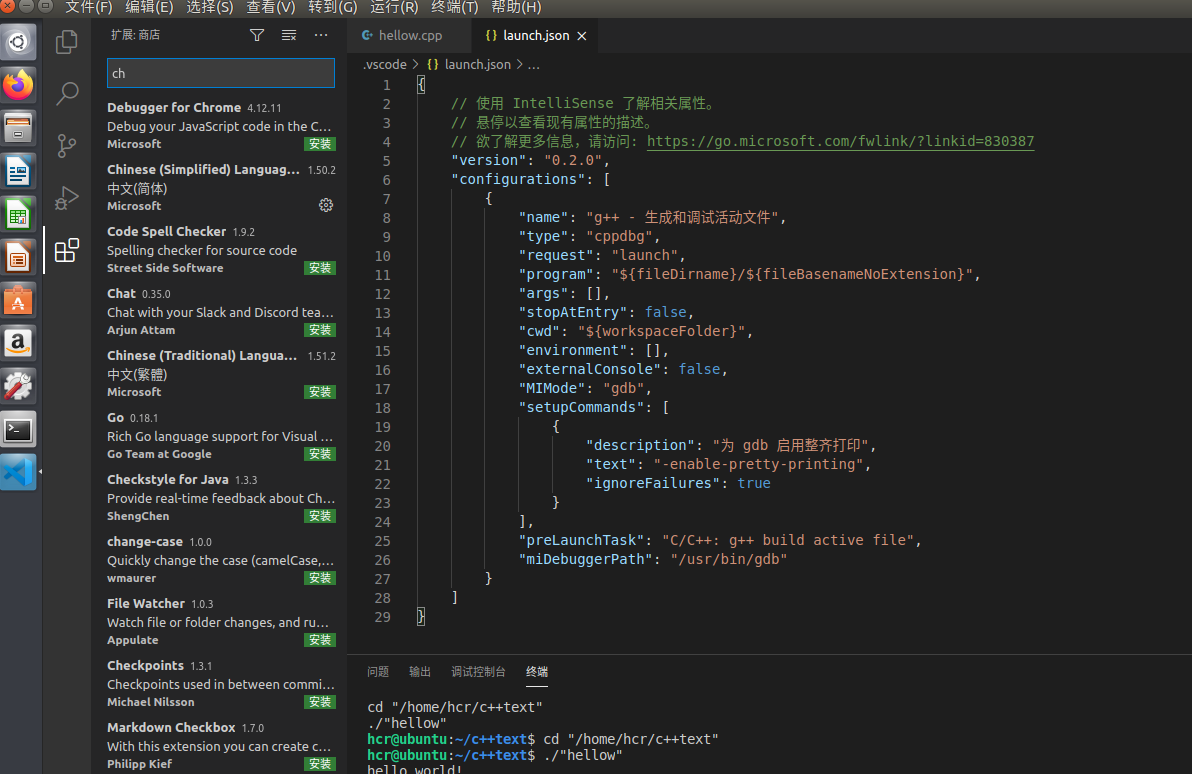Open the go.microsoft.com fwlink URL
This screenshot has height=774, width=1192.
pyautogui.click(x=840, y=141)
